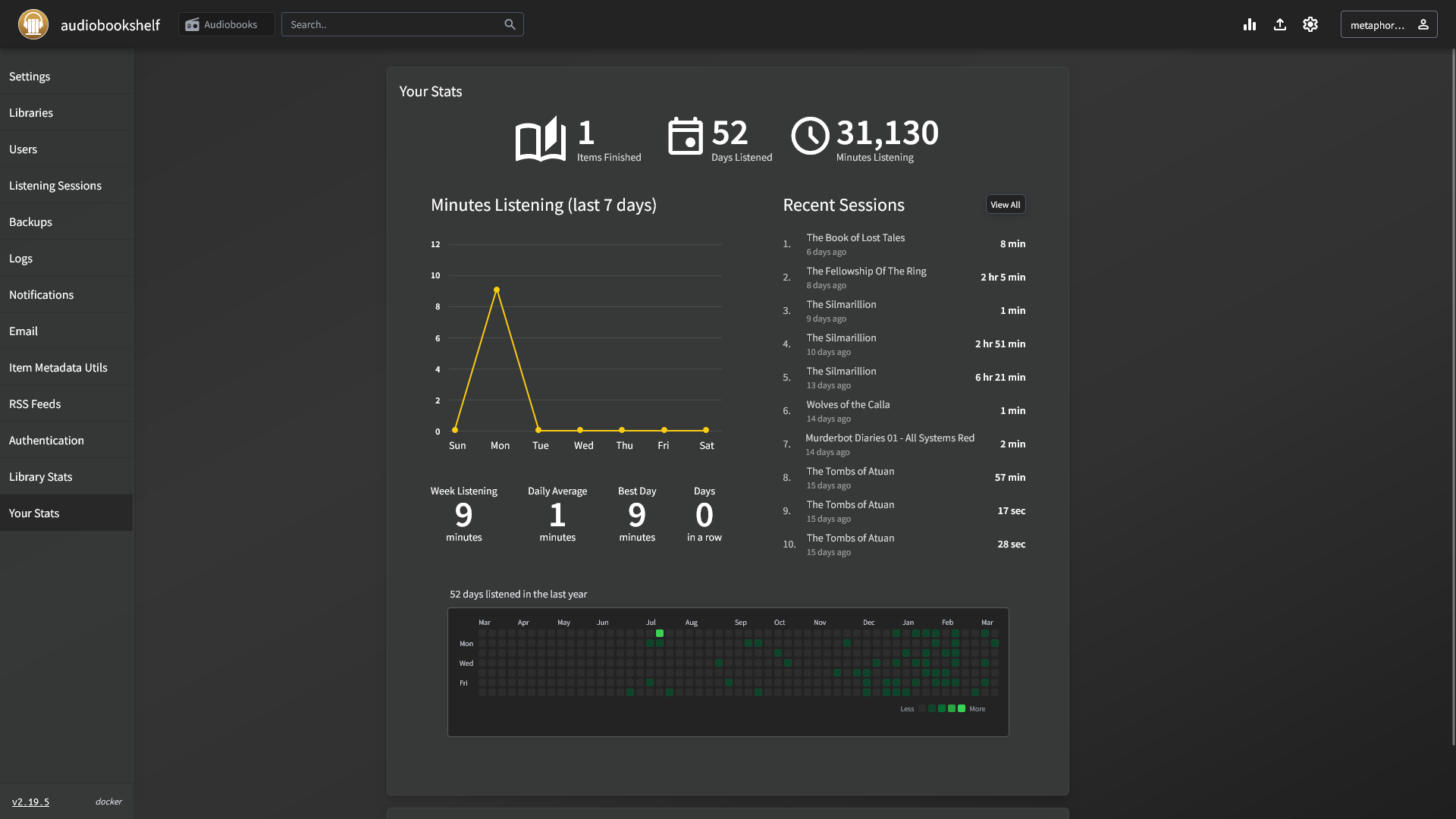
Task: Open Listening Sessions page
Action: click(67, 185)
